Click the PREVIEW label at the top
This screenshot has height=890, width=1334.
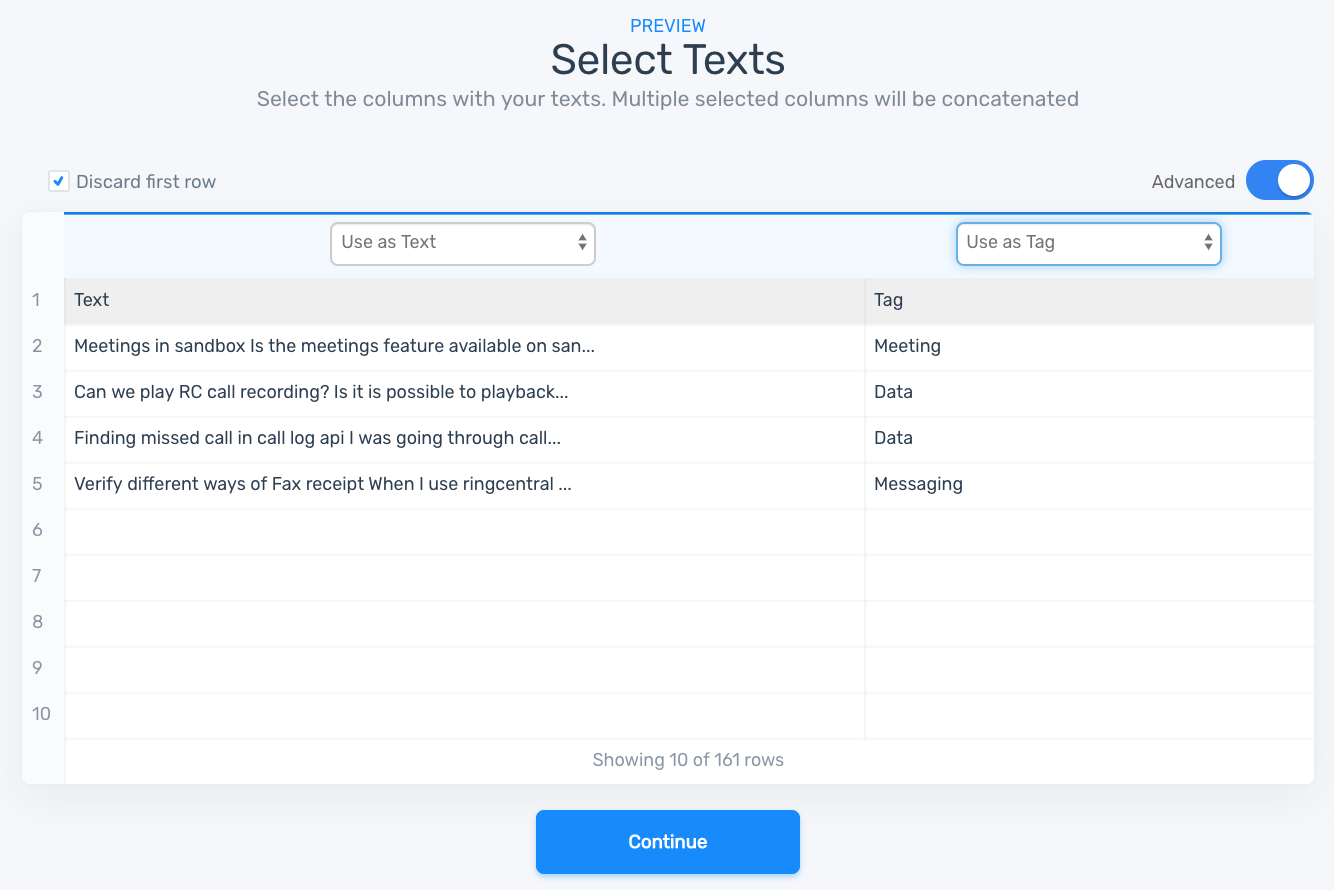[x=667, y=26]
